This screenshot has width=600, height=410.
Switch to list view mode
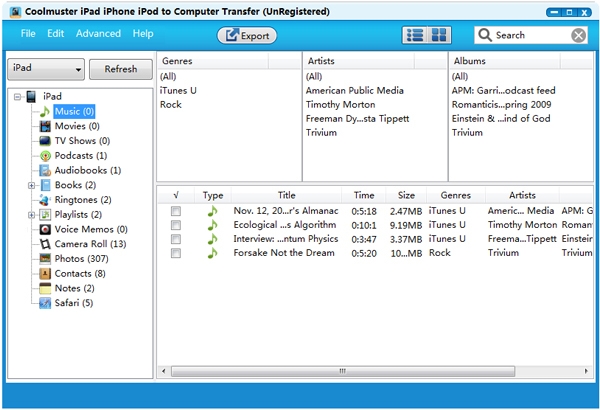coord(415,35)
